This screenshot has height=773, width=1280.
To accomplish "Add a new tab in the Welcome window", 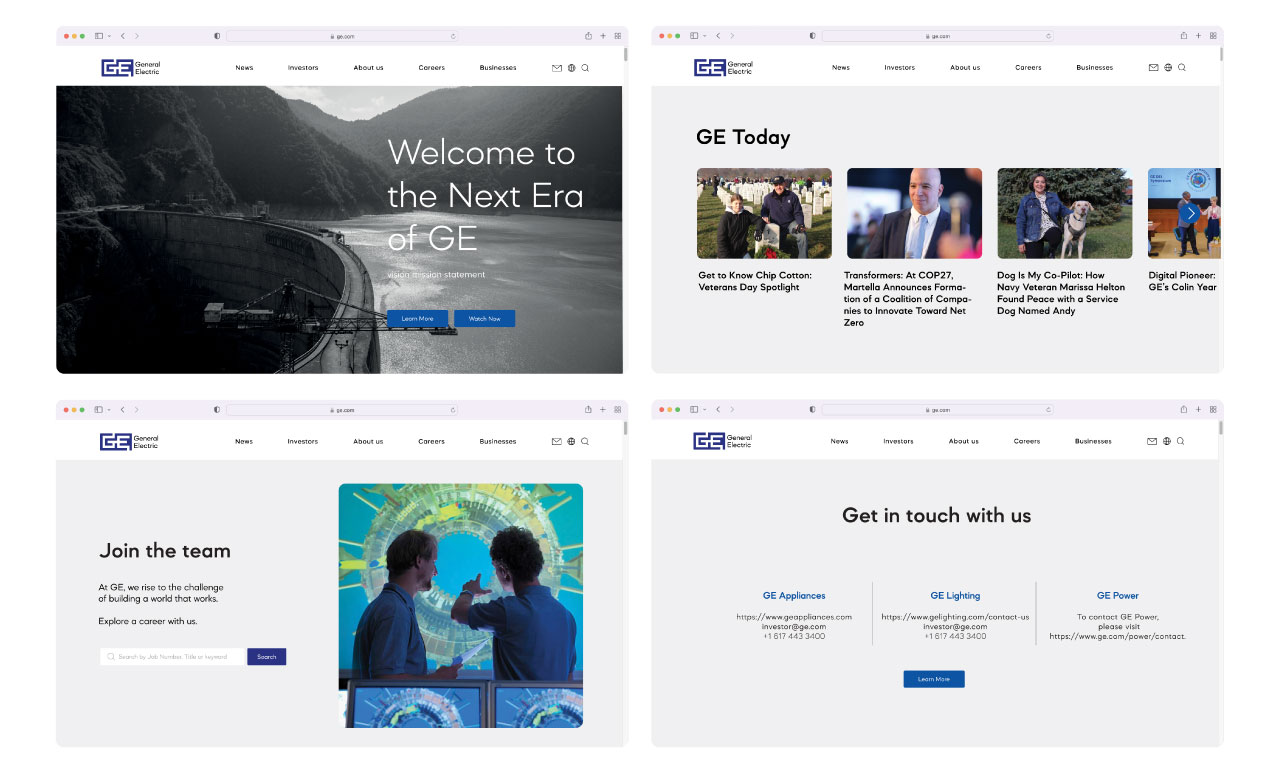I will point(603,36).
